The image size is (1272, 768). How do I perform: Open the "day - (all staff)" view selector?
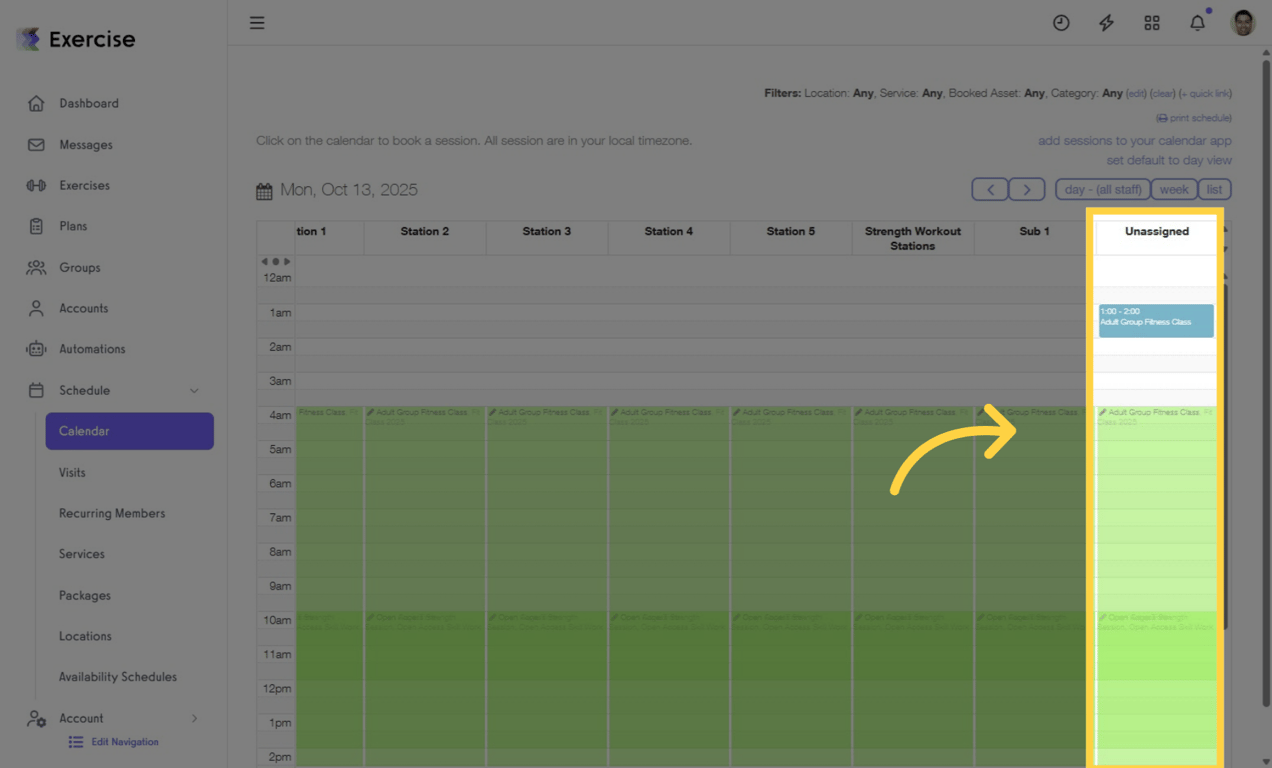tap(1102, 188)
